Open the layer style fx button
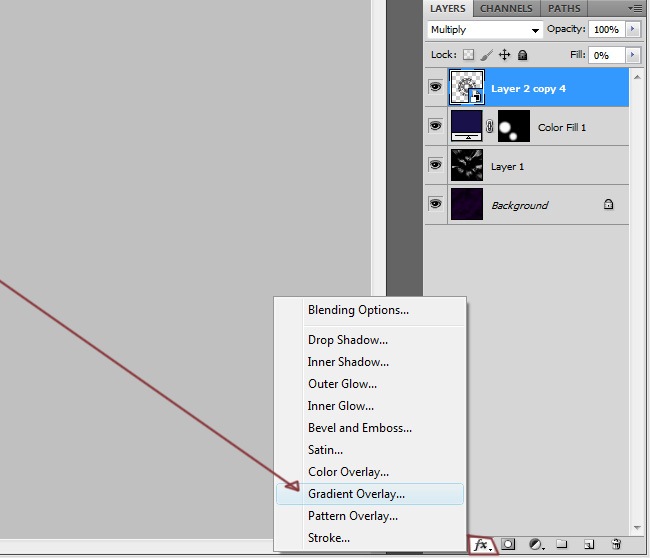The width and height of the screenshot is (650, 558). (483, 545)
